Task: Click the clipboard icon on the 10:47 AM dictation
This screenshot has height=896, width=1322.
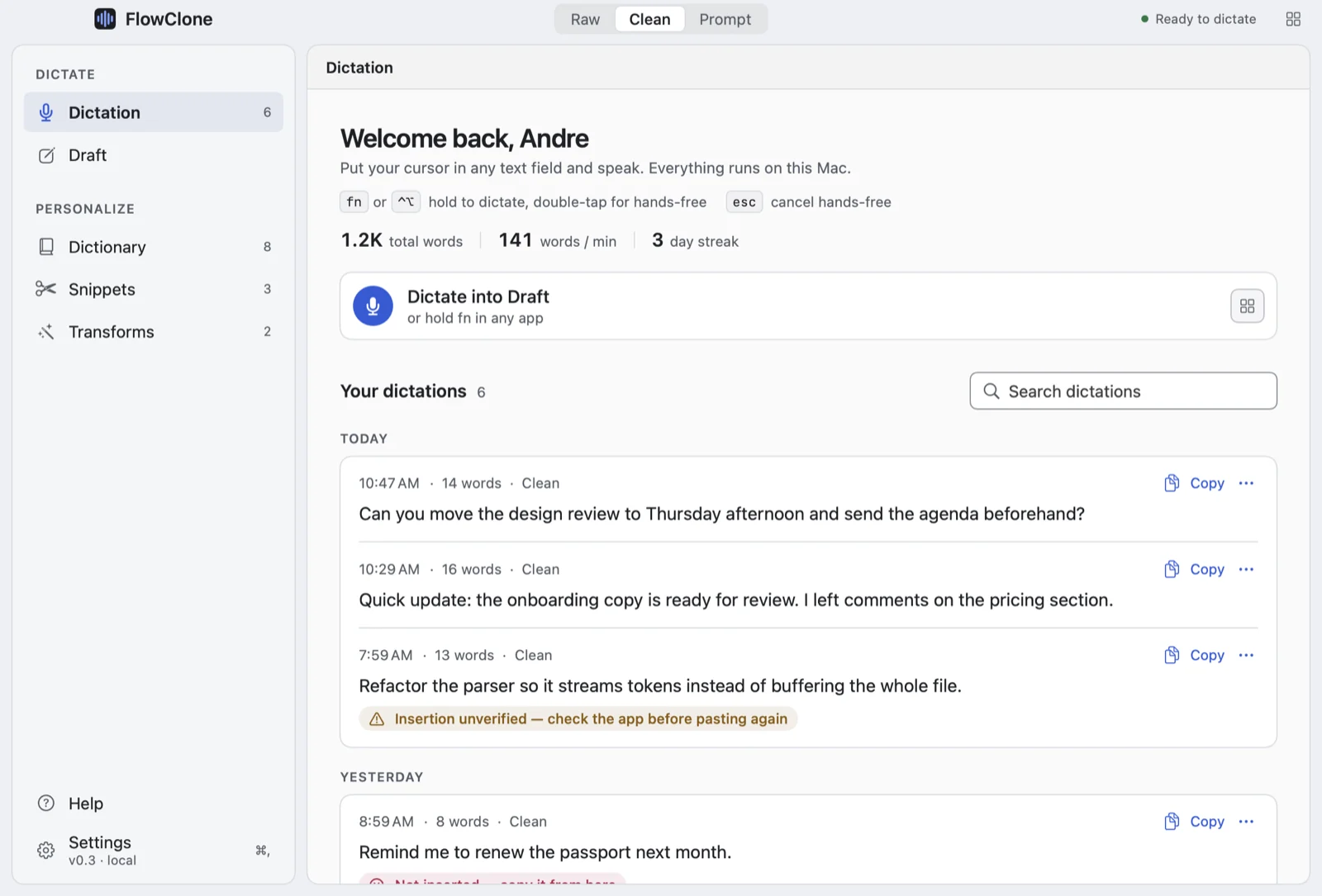Action: [1172, 483]
